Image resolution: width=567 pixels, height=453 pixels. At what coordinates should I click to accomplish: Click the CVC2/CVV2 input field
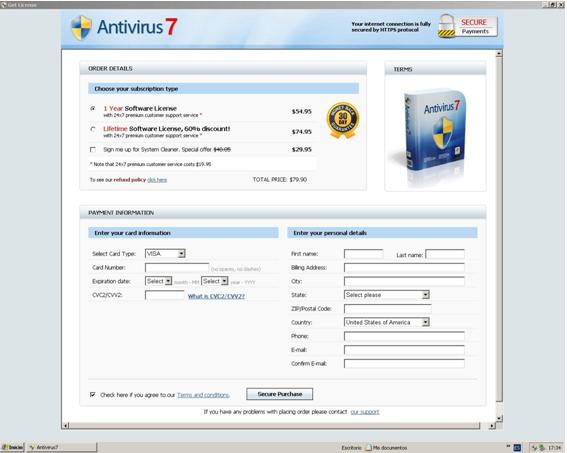pyautogui.click(x=165, y=295)
